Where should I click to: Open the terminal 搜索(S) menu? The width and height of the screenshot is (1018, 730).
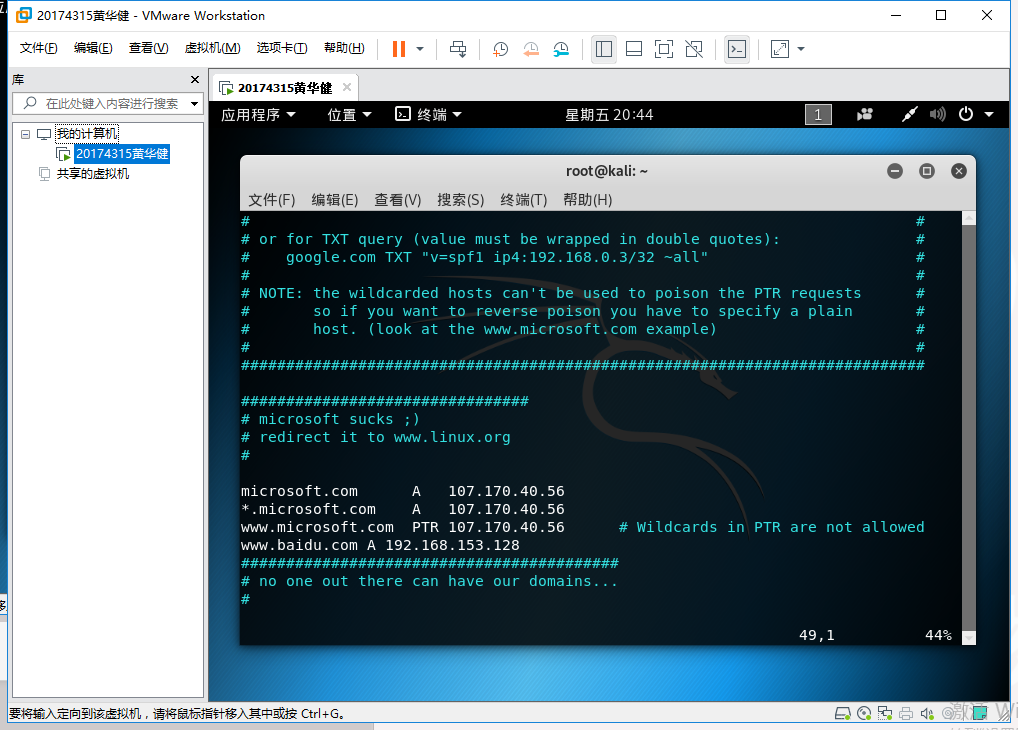click(460, 200)
